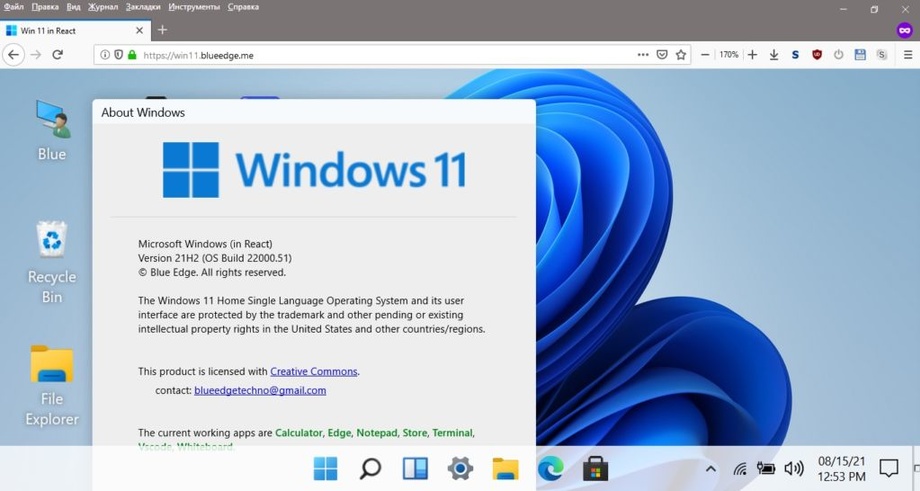Image resolution: width=920 pixels, height=491 pixels.
Task: Zoom out with the minus button
Action: click(705, 55)
